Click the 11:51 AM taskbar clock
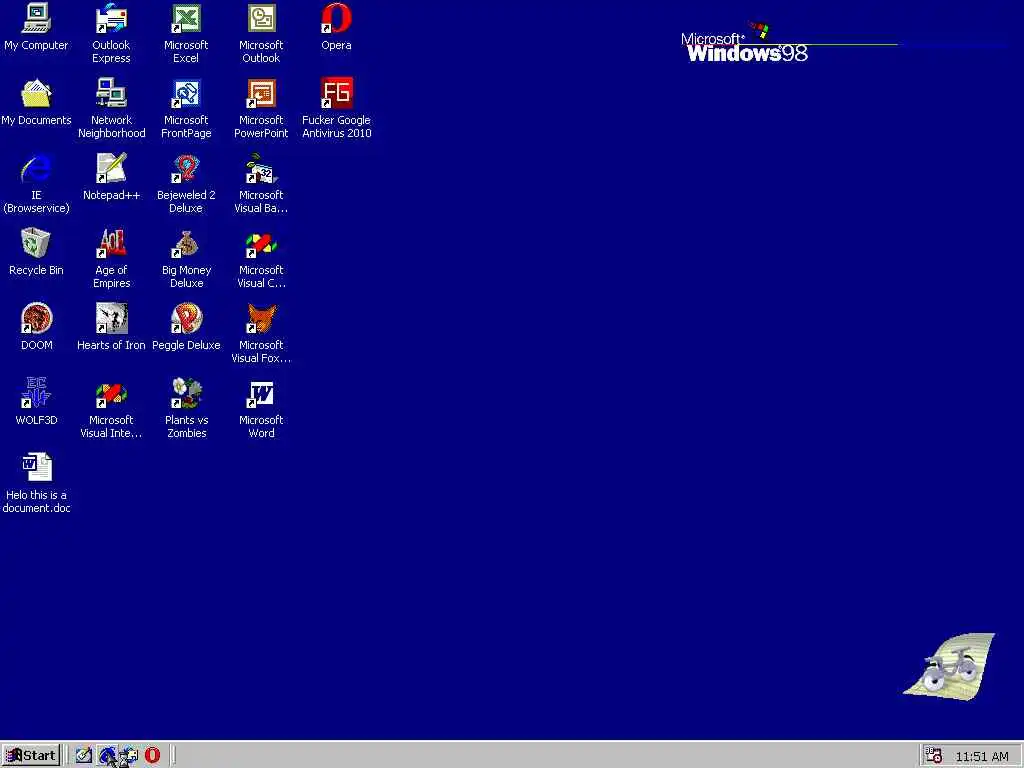Viewport: 1024px width, 768px height. point(982,757)
